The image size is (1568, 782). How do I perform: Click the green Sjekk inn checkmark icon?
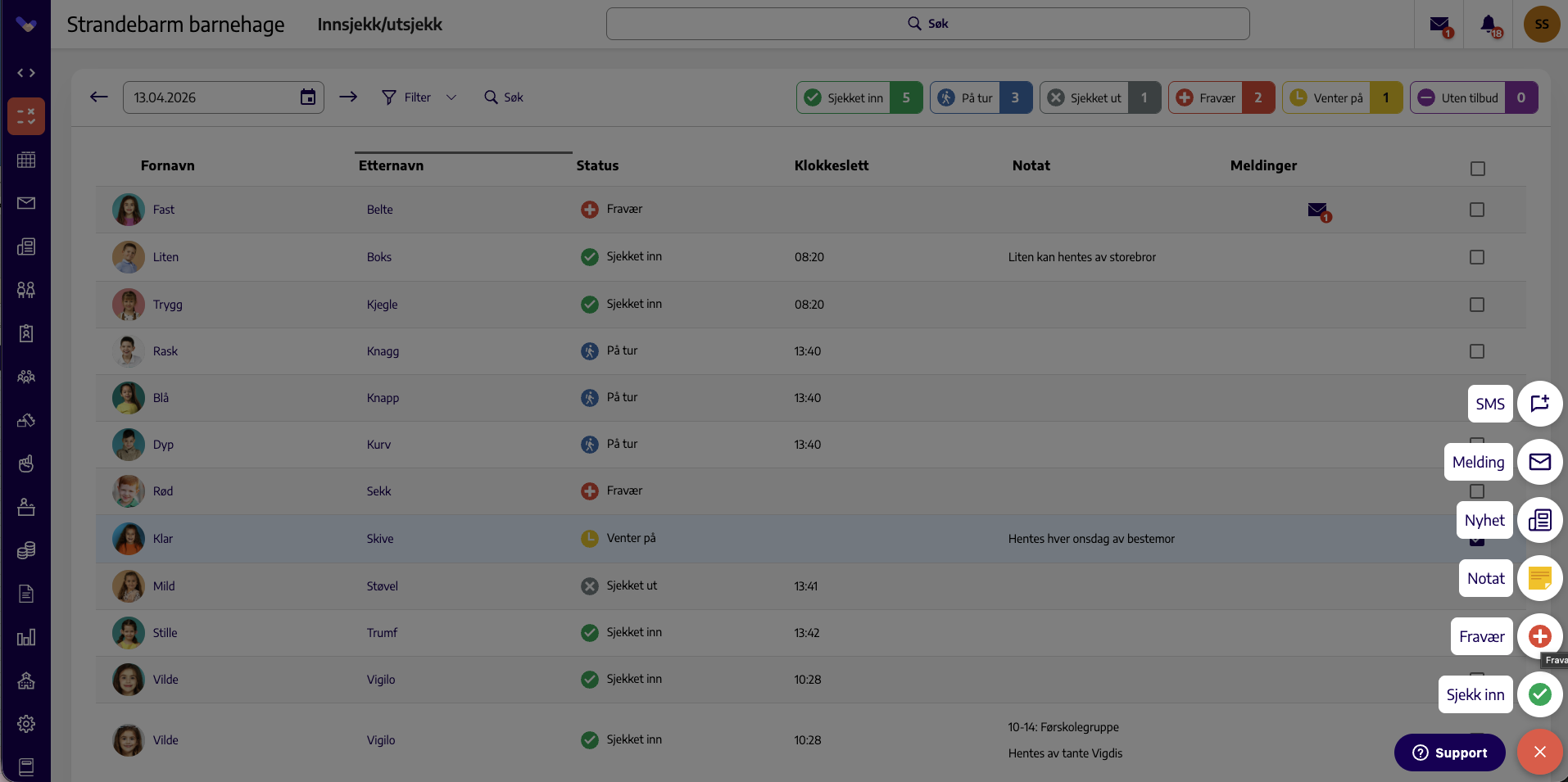point(1539,694)
